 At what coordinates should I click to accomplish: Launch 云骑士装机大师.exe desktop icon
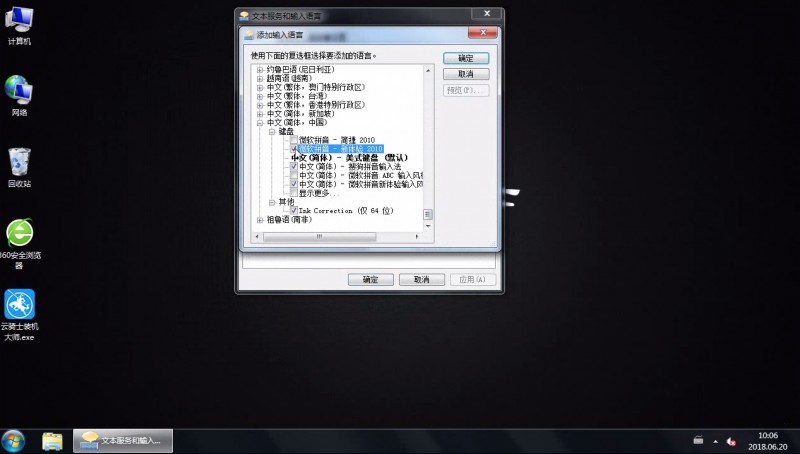pos(19,315)
